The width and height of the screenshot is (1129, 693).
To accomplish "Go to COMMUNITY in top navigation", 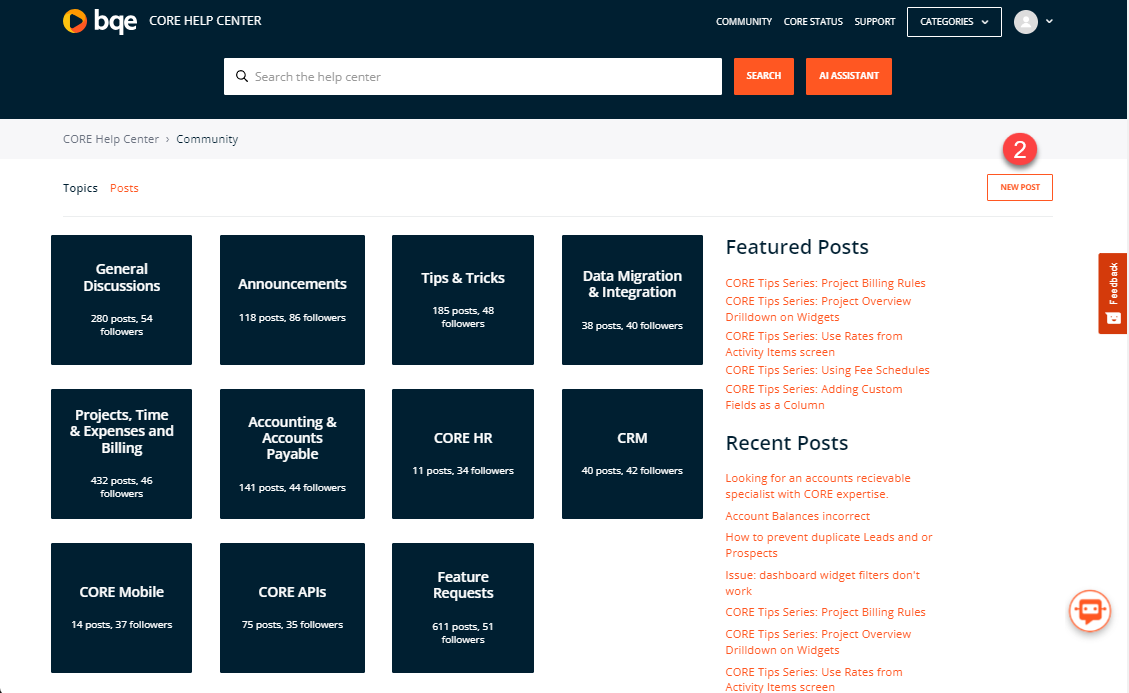I will [x=744, y=22].
